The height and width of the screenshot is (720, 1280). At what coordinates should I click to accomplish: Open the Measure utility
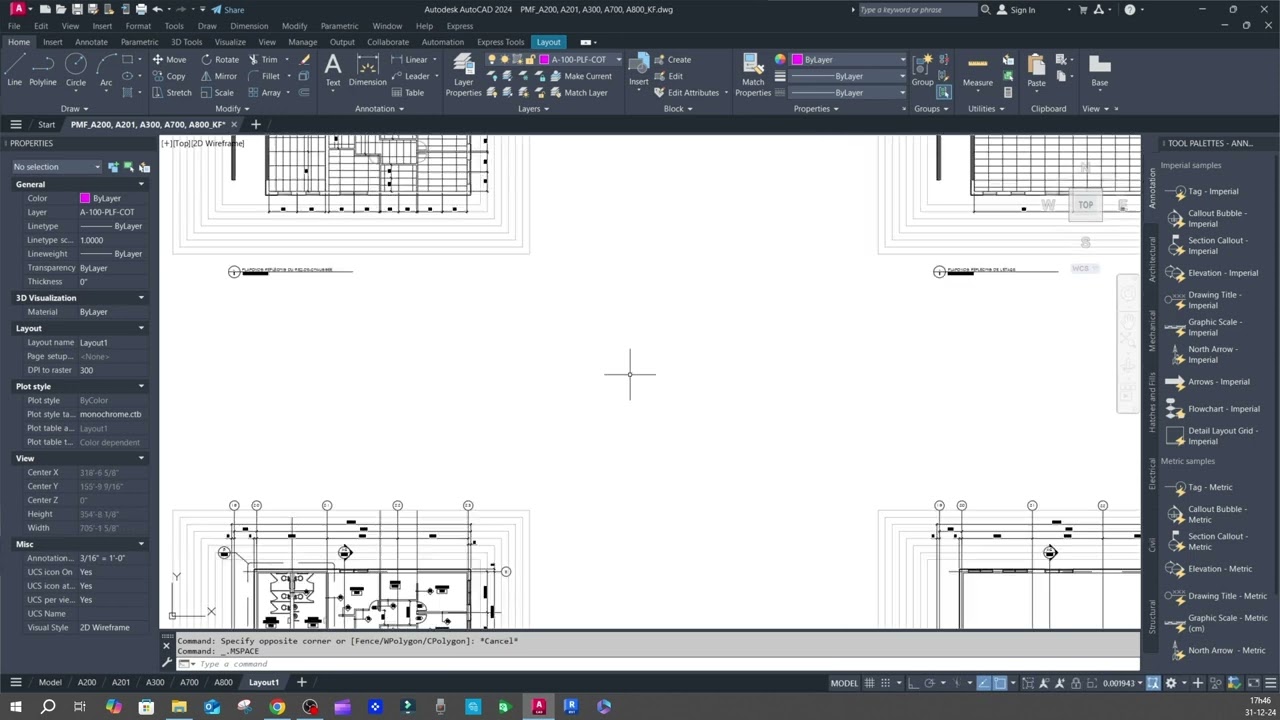pyautogui.click(x=978, y=72)
